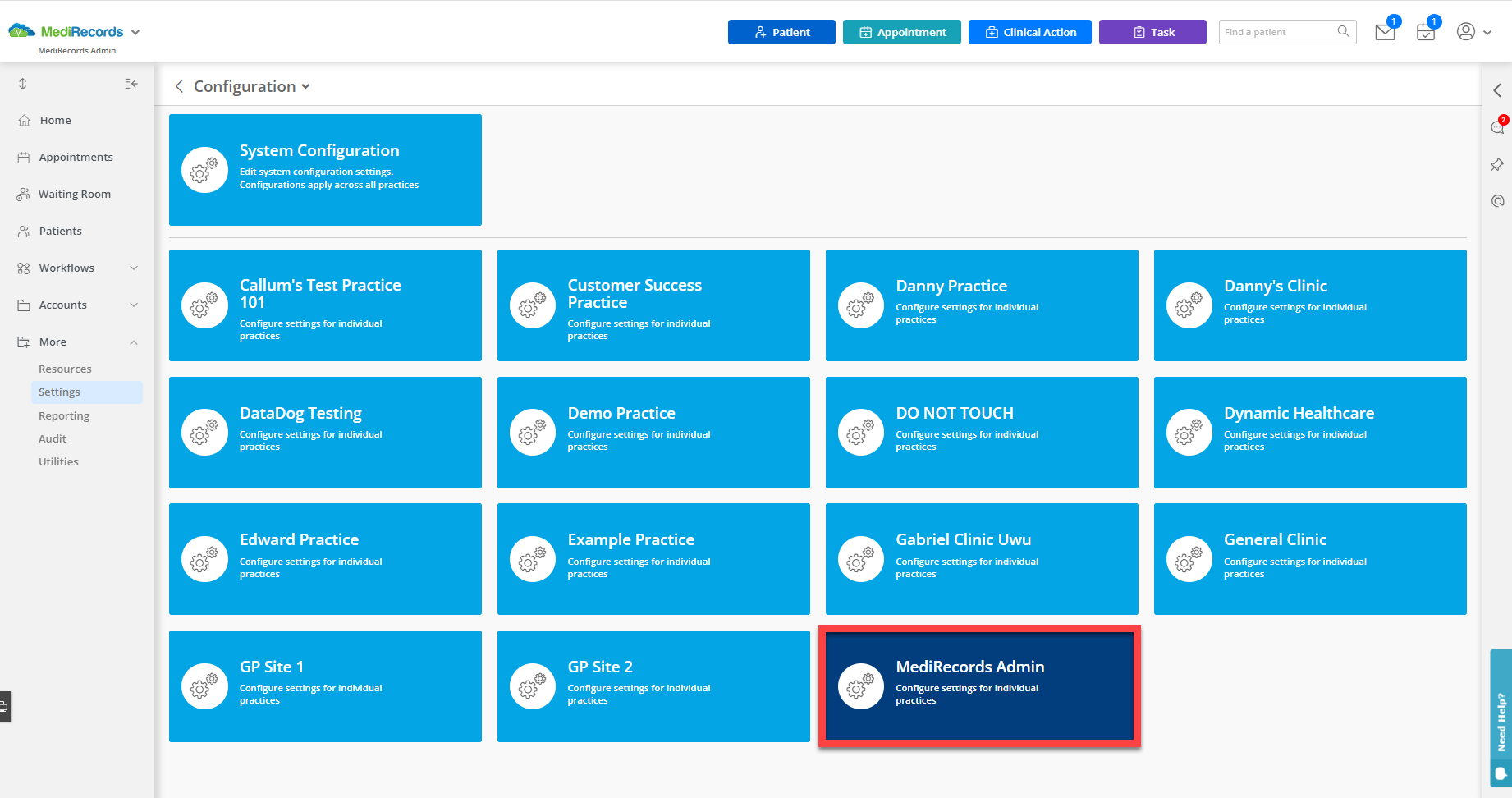Open the General Clinic tile
This screenshot has height=798, width=1512.
(1310, 559)
